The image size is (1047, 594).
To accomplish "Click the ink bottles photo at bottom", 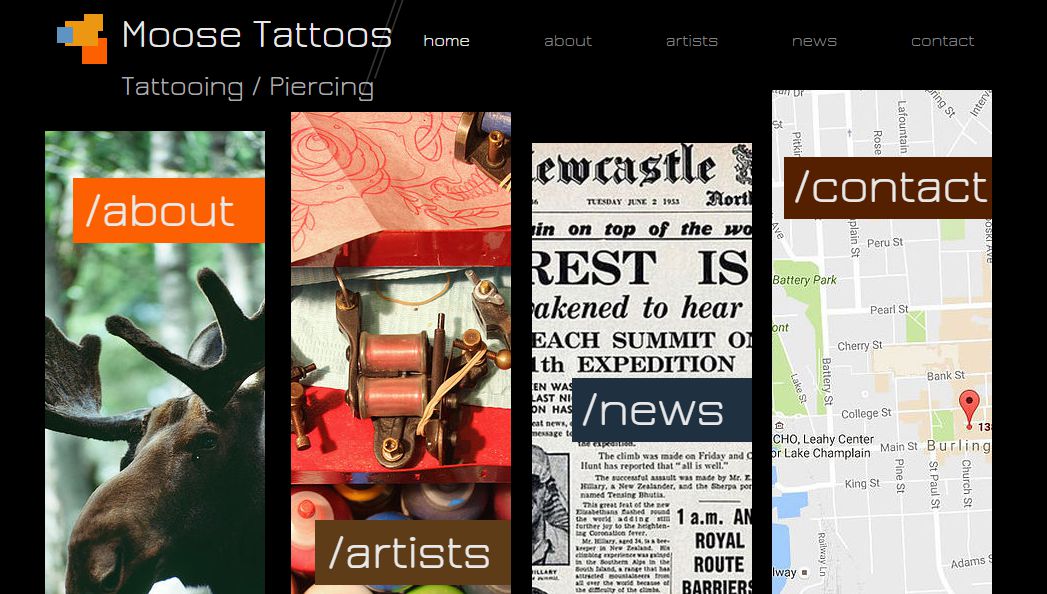I will pos(401,539).
